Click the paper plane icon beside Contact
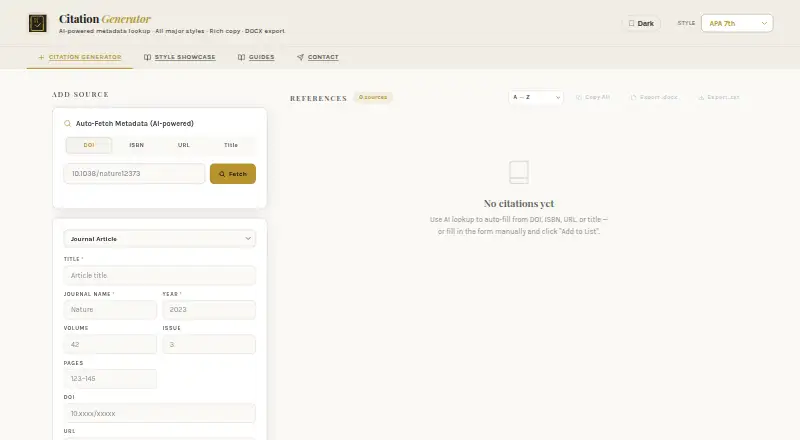This screenshot has height=440, width=800. click(301, 57)
